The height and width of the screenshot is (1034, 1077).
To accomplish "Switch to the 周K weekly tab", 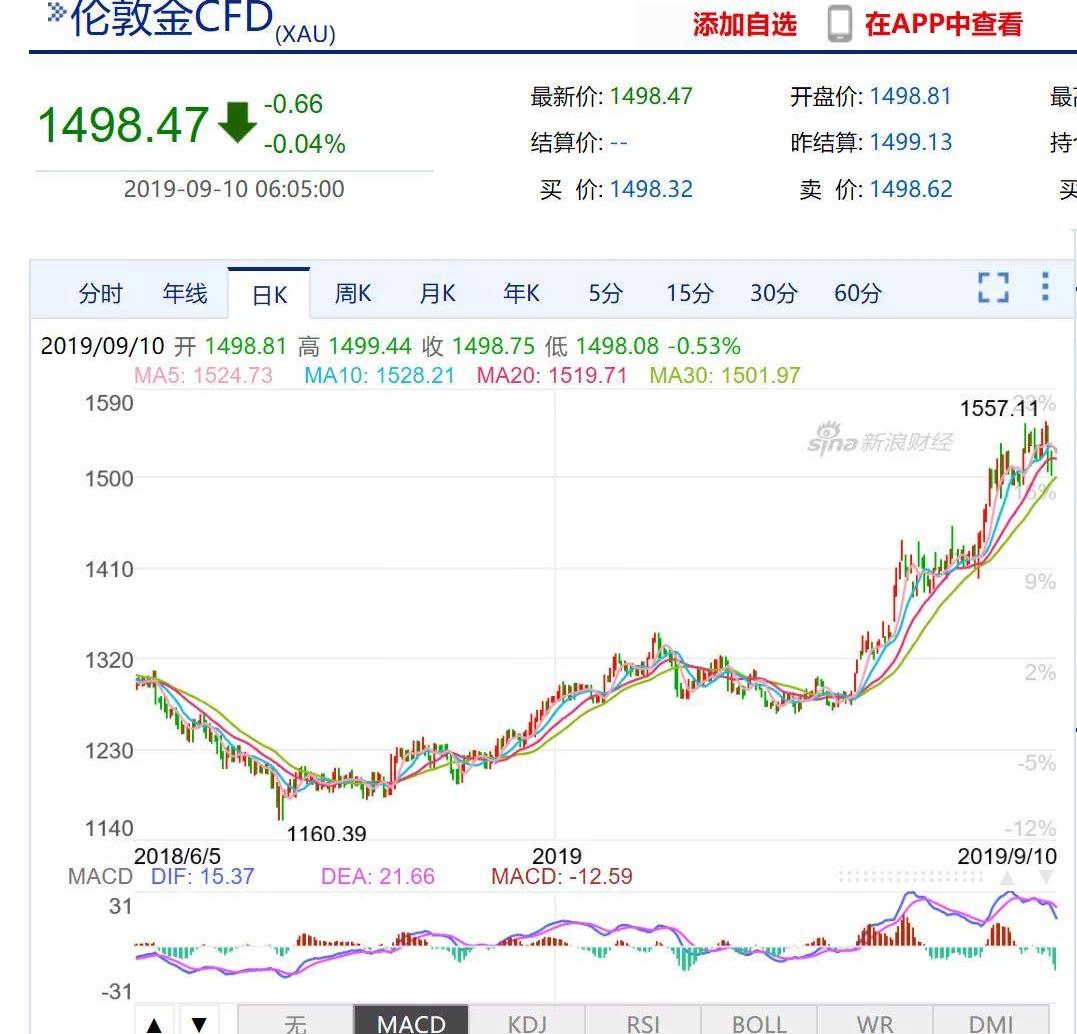I will (x=352, y=293).
